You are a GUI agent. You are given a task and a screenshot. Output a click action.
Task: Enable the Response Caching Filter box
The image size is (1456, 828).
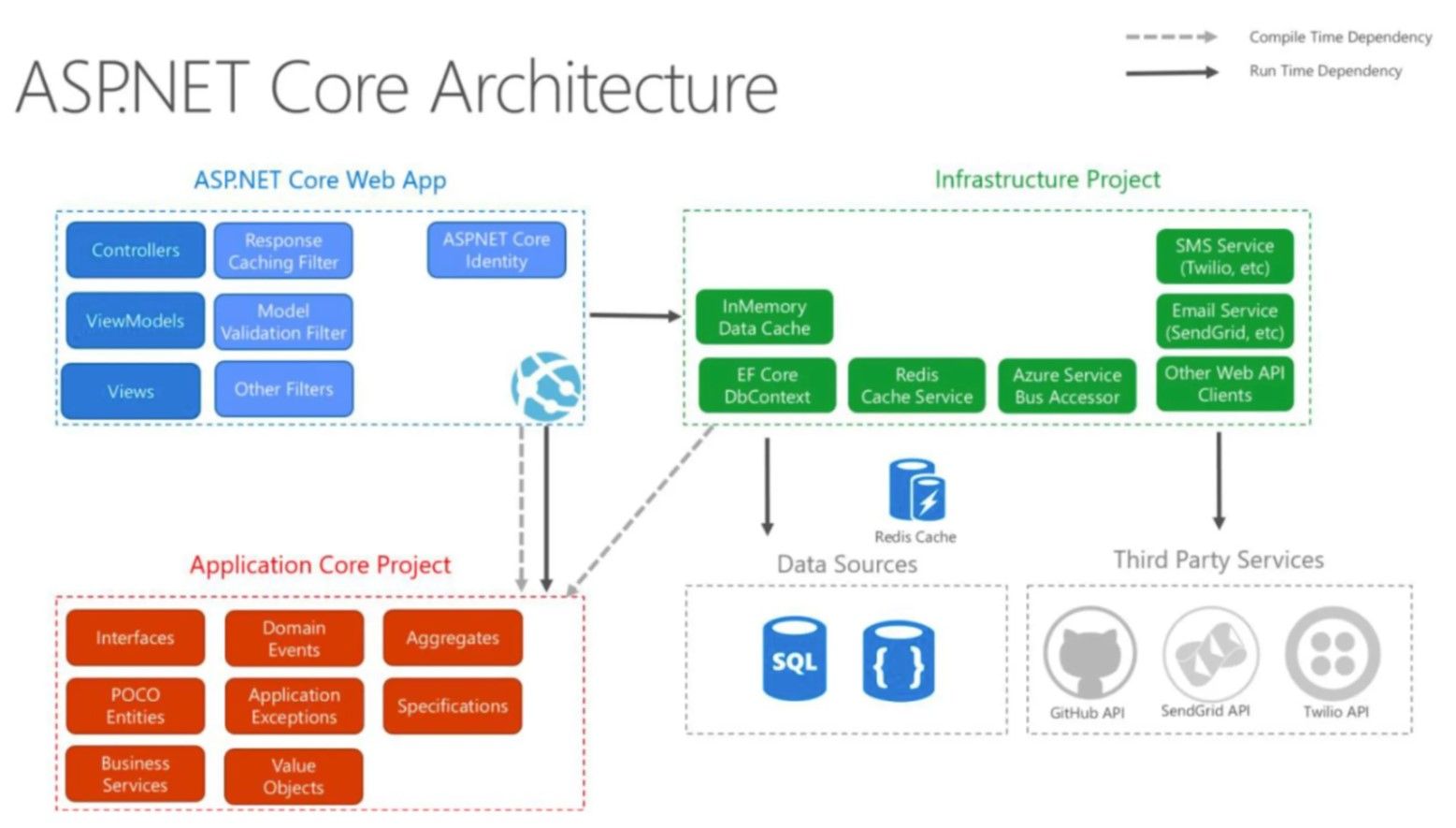point(283,251)
